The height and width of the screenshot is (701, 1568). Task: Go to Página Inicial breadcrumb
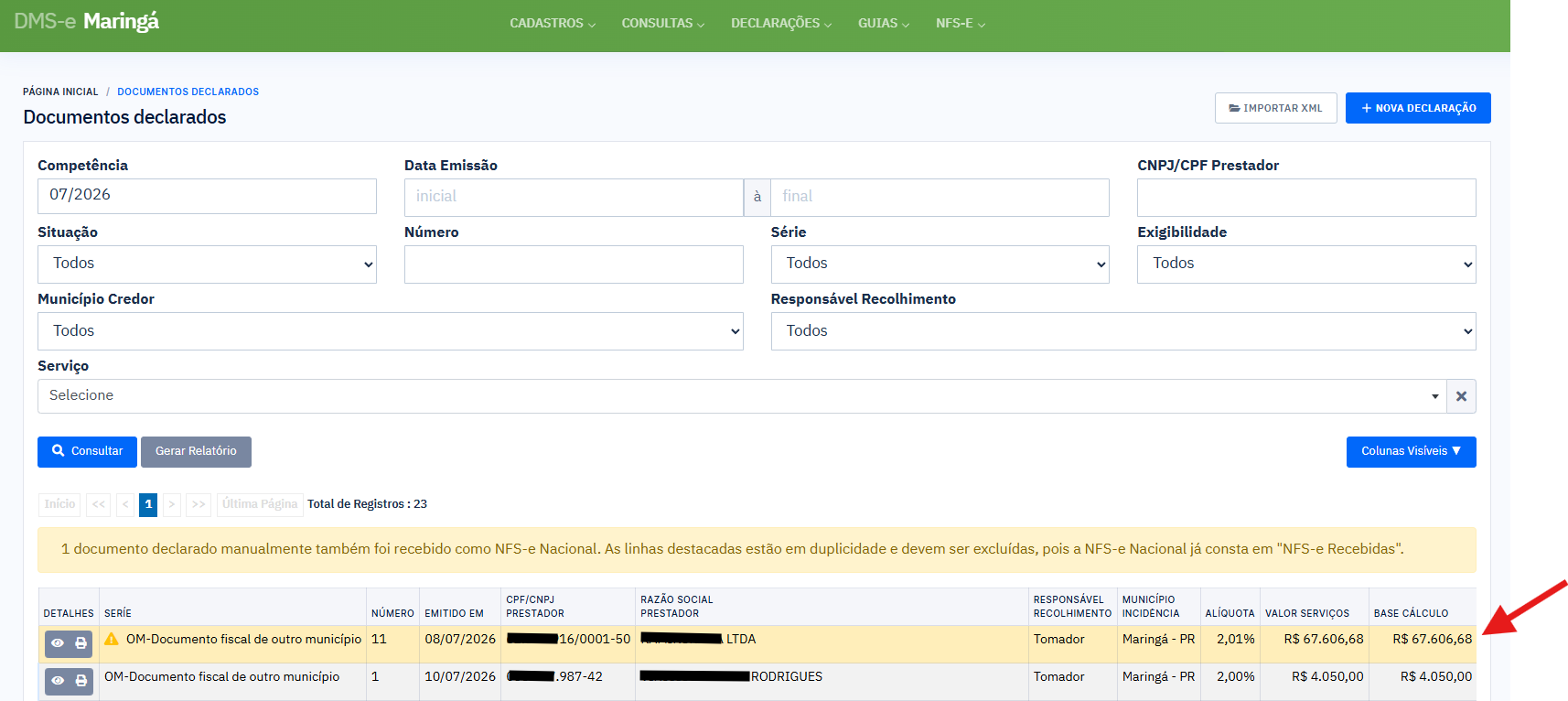(x=60, y=92)
